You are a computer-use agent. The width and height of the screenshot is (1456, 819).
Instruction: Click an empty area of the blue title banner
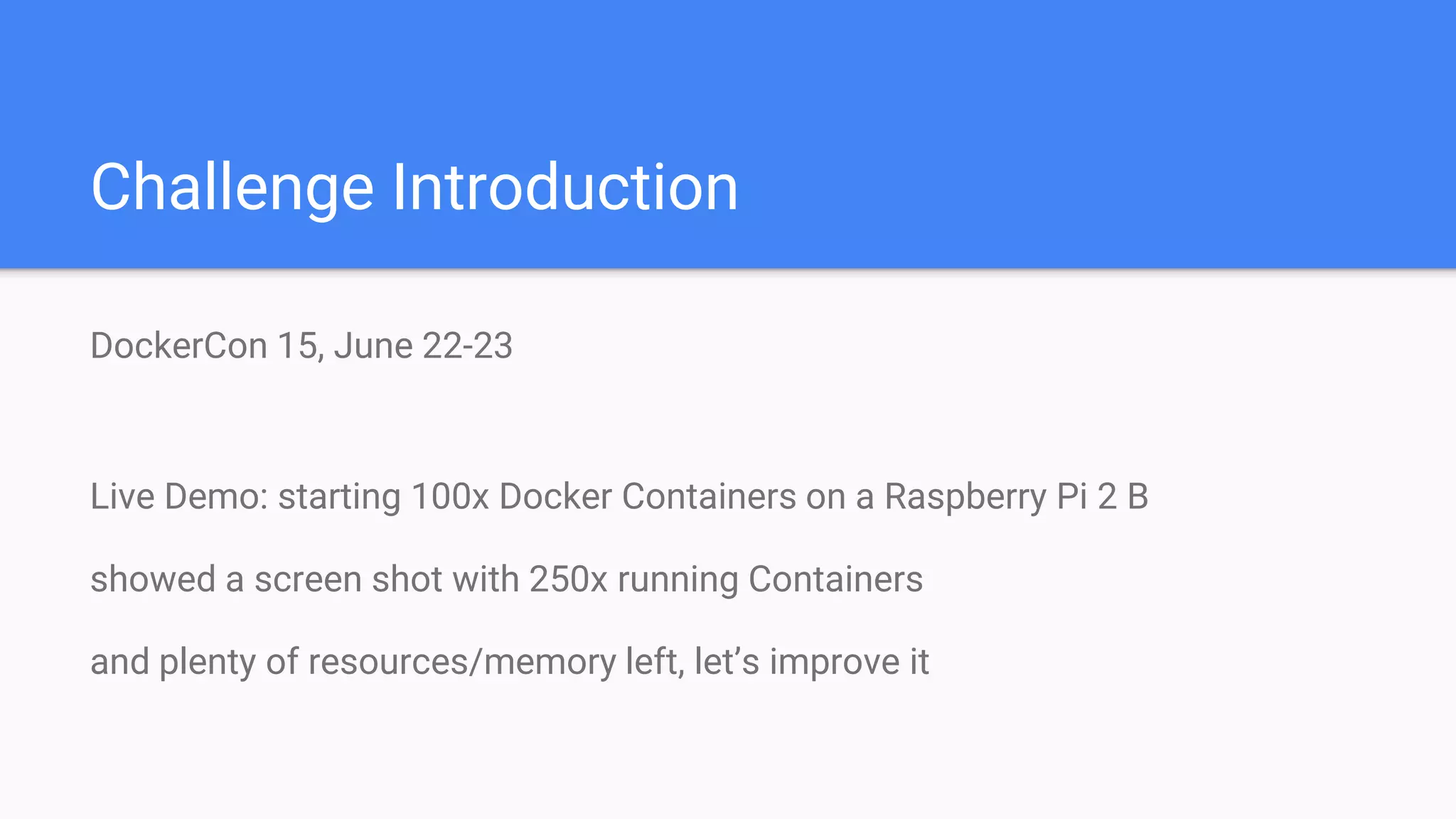[1066, 107]
